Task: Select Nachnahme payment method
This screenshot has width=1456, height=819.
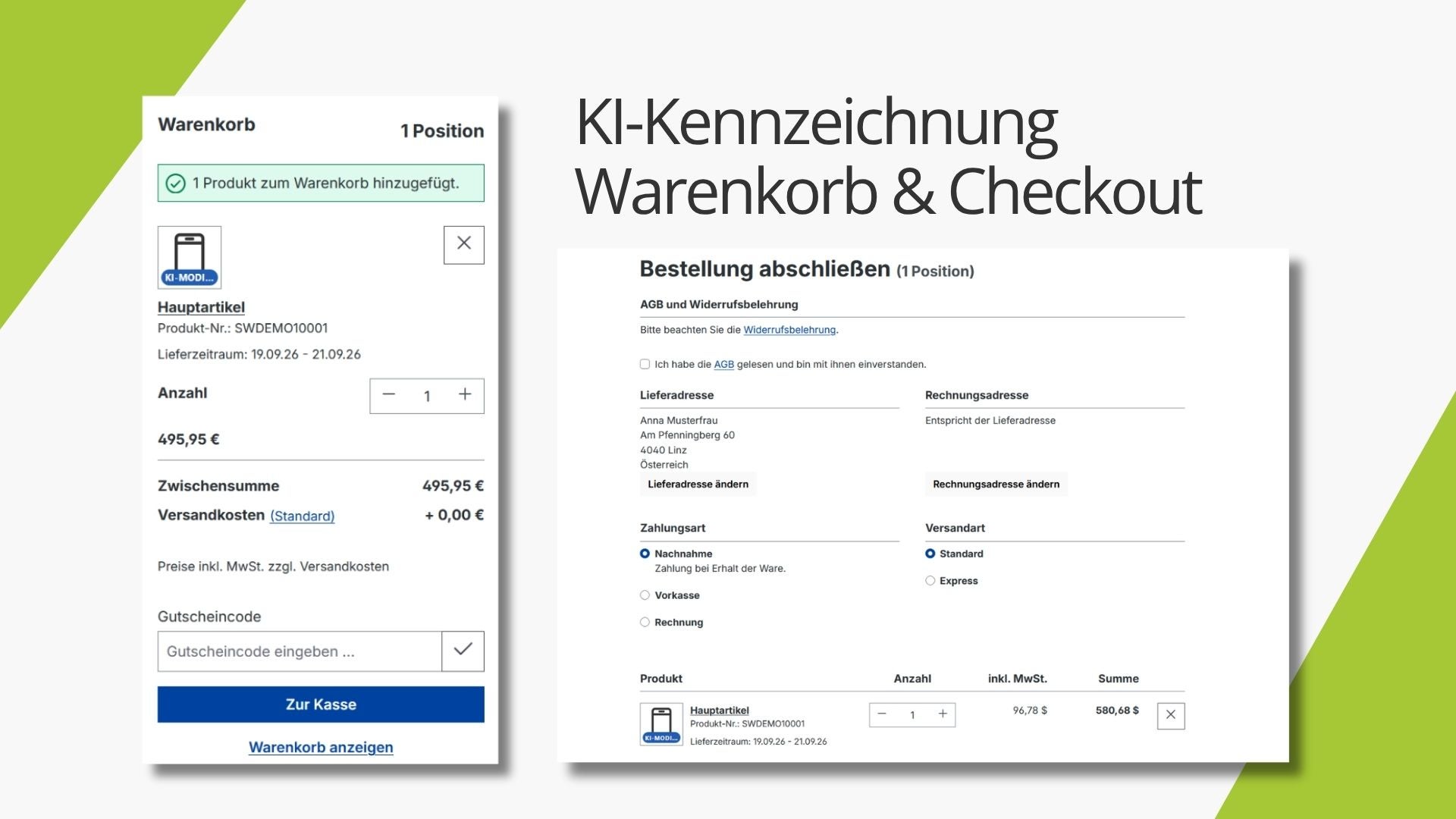Action: coord(645,554)
